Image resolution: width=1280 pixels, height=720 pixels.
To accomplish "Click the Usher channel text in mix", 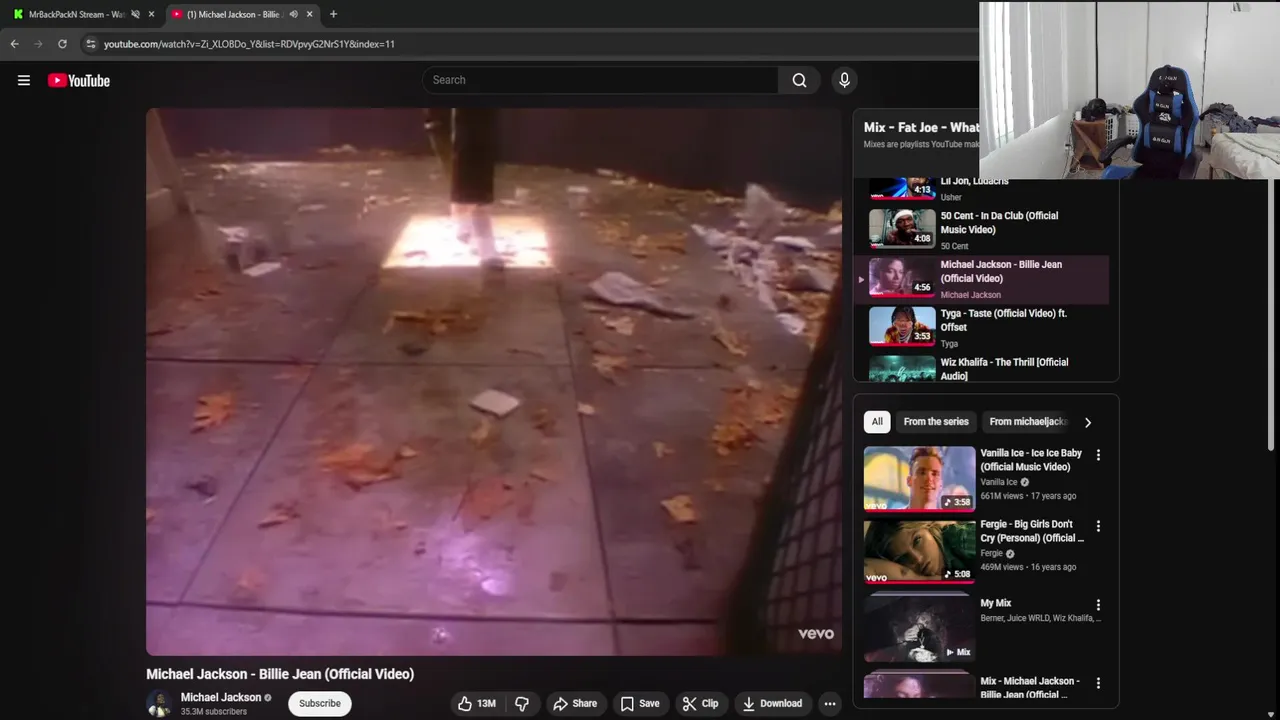I will pyautogui.click(x=951, y=198).
